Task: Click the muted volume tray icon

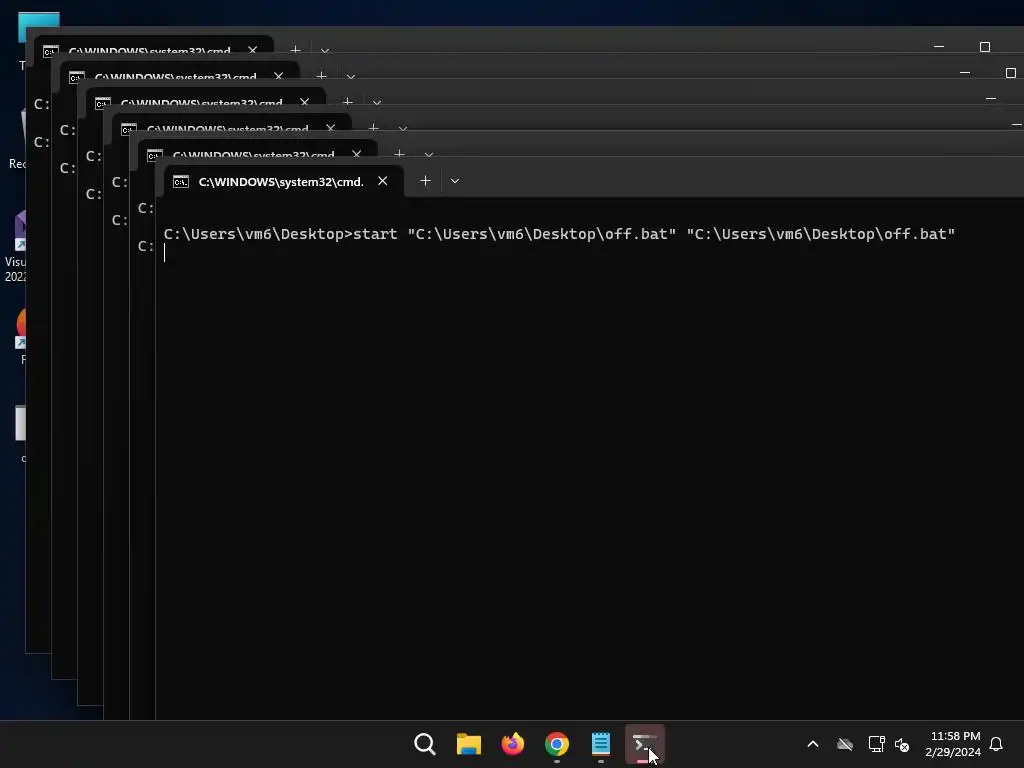Action: [x=903, y=744]
